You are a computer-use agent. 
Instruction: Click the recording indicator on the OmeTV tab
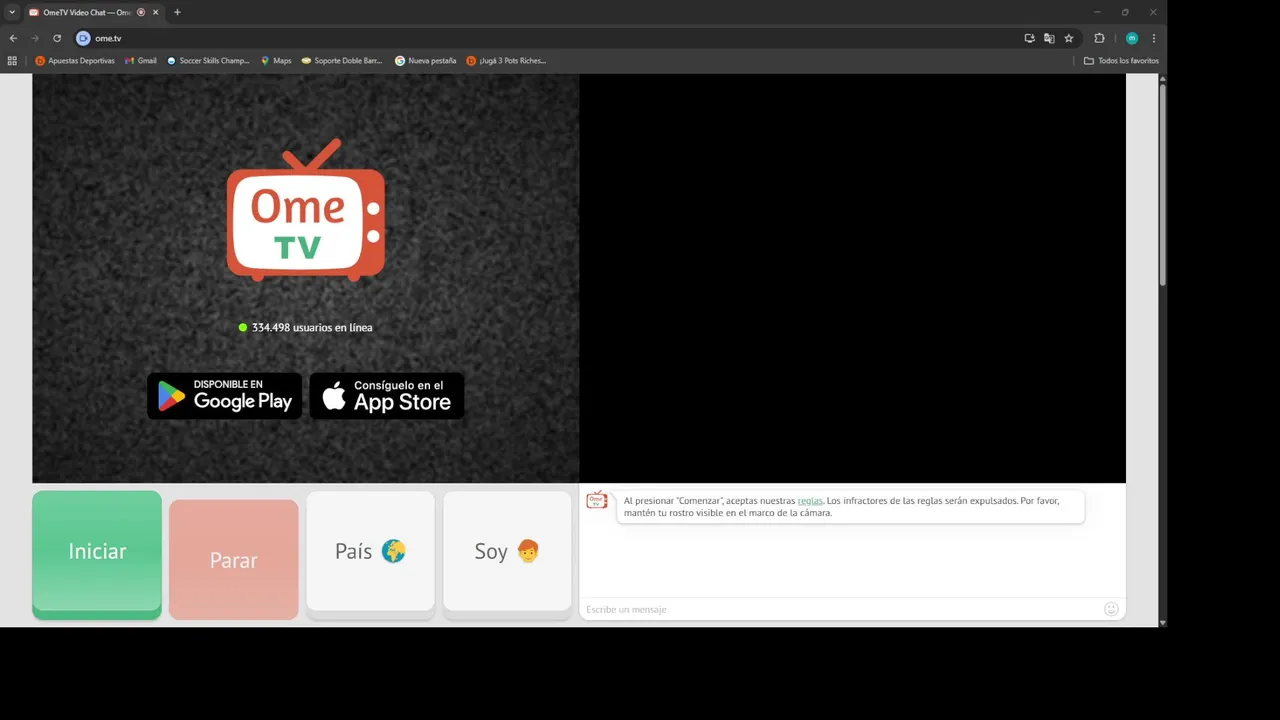coord(141,12)
